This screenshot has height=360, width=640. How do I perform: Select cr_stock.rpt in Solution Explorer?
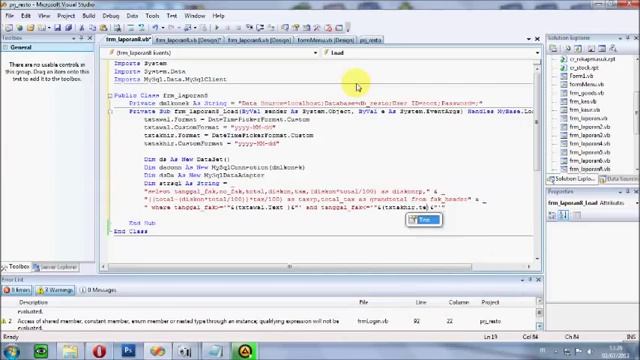tap(584, 68)
